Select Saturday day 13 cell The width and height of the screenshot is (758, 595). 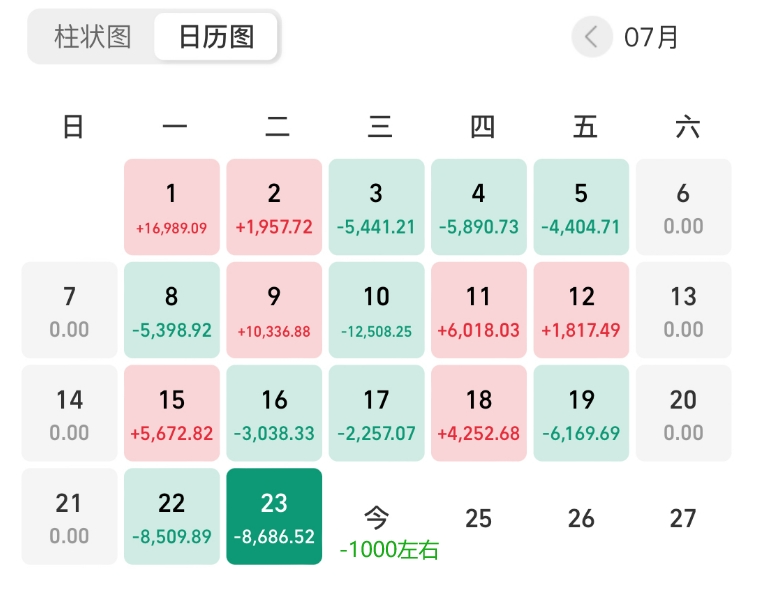[x=684, y=310]
